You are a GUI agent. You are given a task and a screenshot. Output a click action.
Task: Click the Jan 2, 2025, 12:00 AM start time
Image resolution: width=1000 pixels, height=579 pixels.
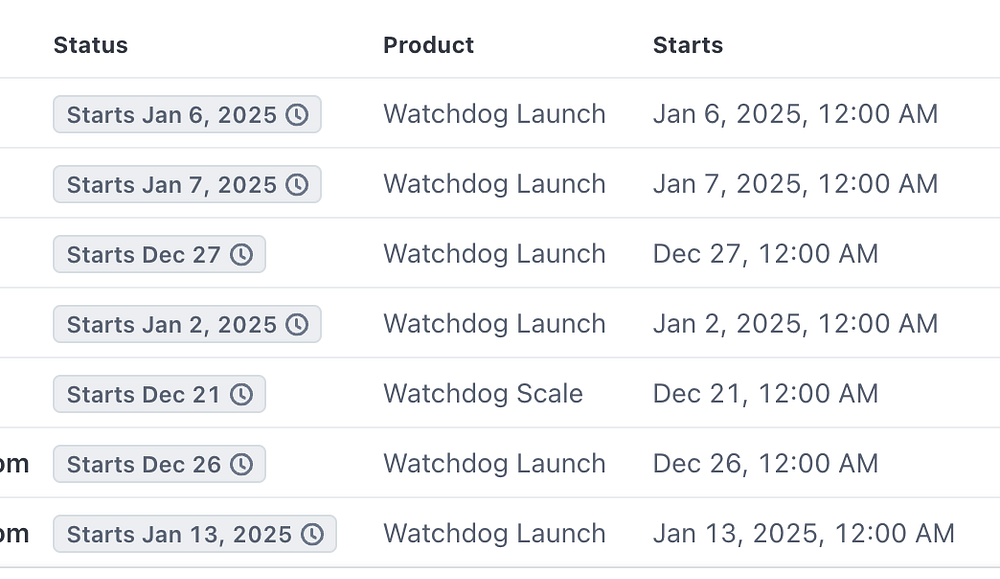(x=795, y=324)
